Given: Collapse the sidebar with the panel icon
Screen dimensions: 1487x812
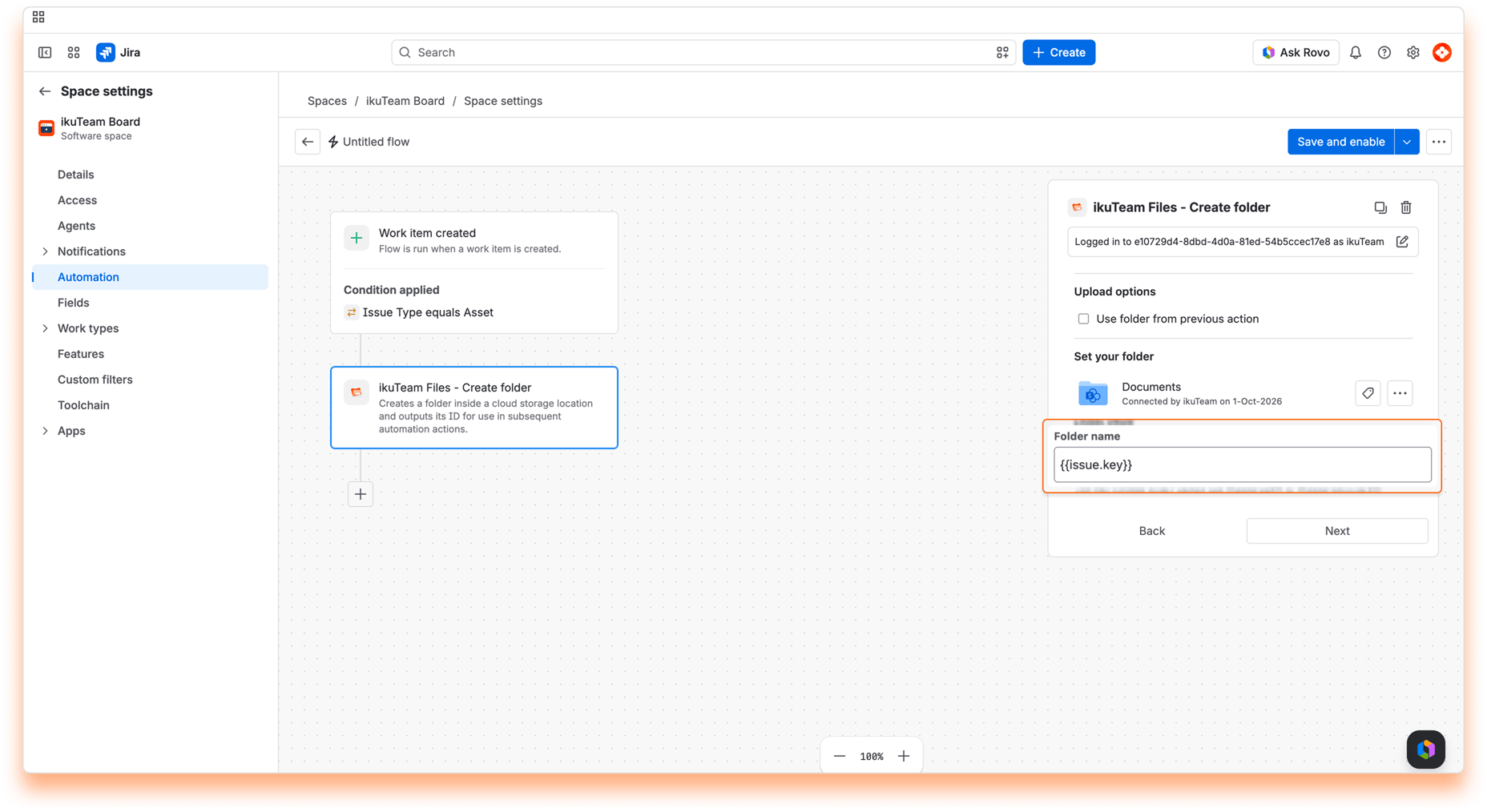Looking at the screenshot, I should [x=45, y=52].
